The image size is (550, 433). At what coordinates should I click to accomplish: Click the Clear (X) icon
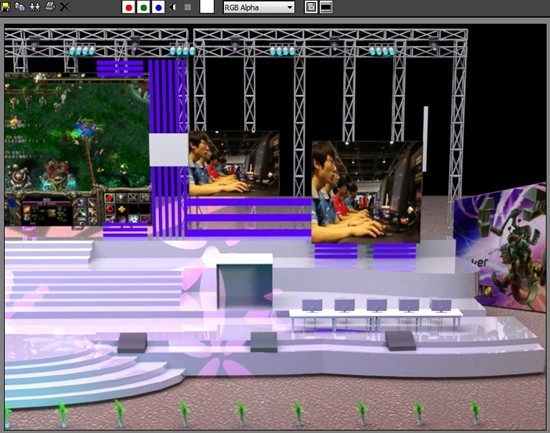click(64, 7)
